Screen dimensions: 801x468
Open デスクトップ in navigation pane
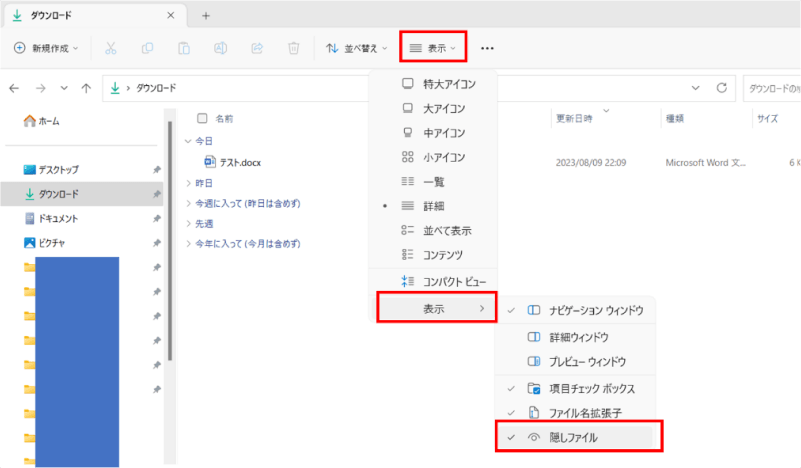click(x=51, y=170)
